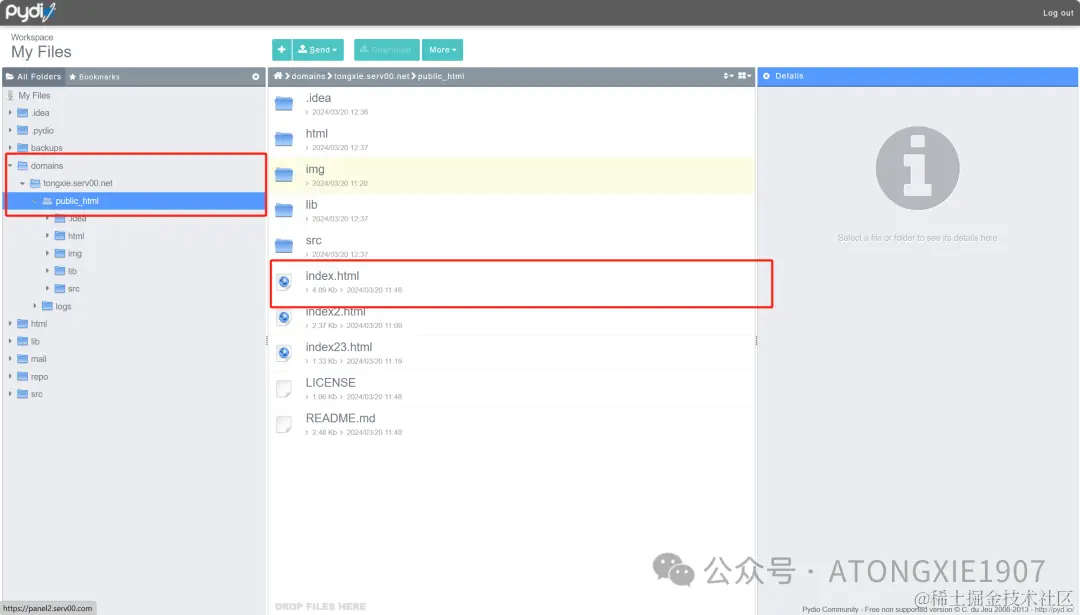Go to home via breadcrumb icon

pos(278,76)
